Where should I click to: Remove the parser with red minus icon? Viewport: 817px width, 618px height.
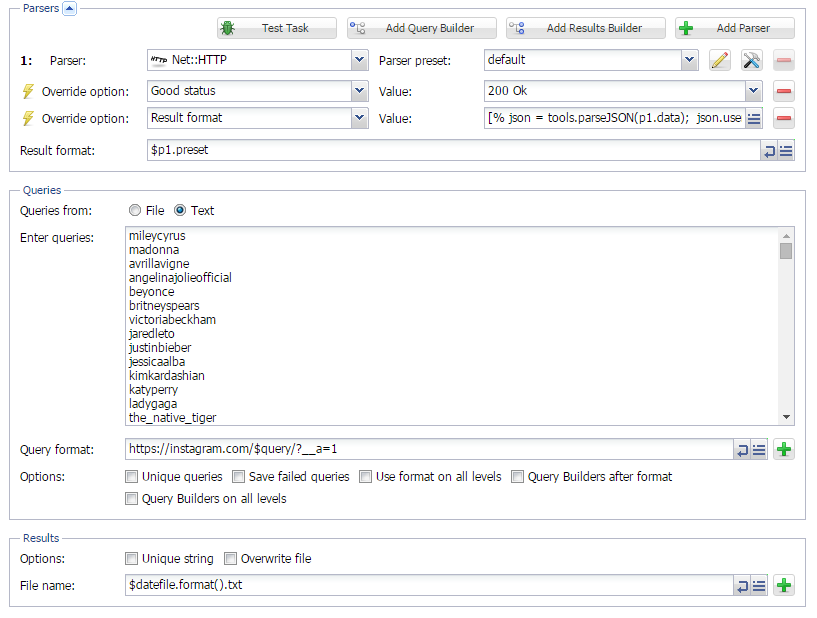click(784, 60)
